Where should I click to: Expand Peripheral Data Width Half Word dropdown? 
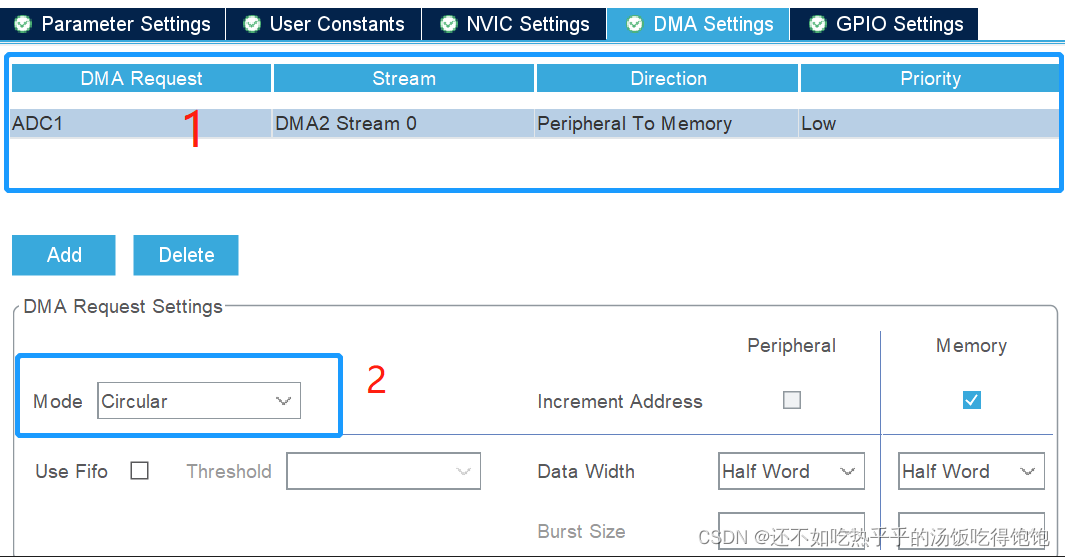pyautogui.click(x=791, y=471)
